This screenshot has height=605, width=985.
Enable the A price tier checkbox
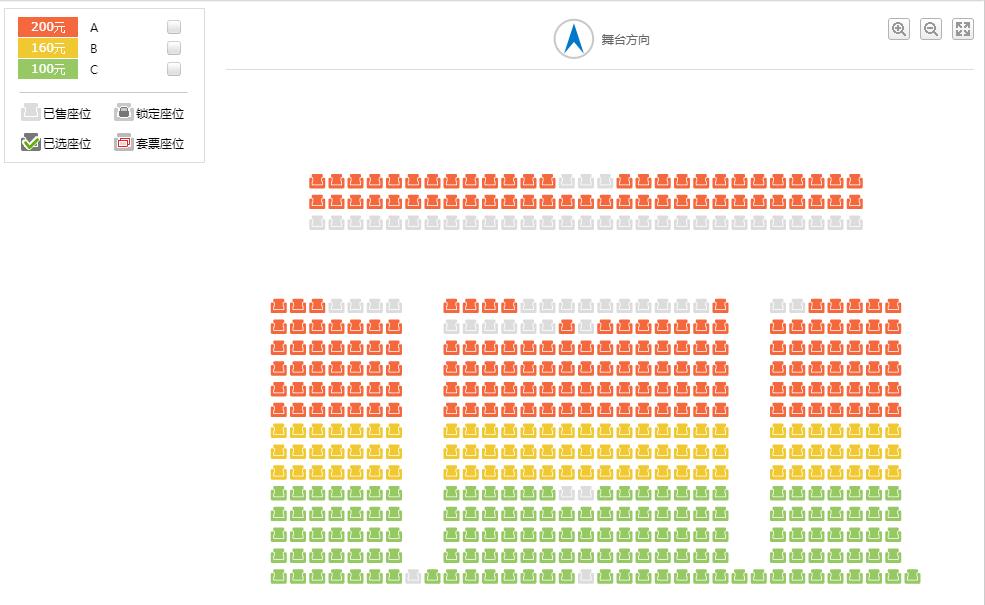[x=174, y=28]
